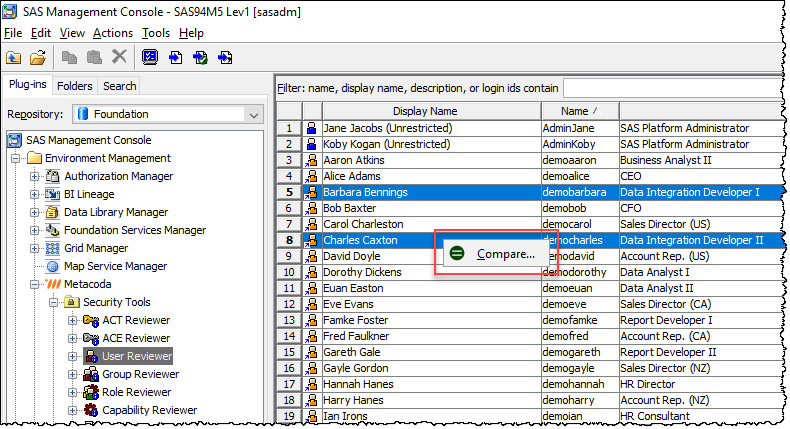Click the up-one-level folder toolbar icon
Viewport: 790px width, 429px height.
14,57
